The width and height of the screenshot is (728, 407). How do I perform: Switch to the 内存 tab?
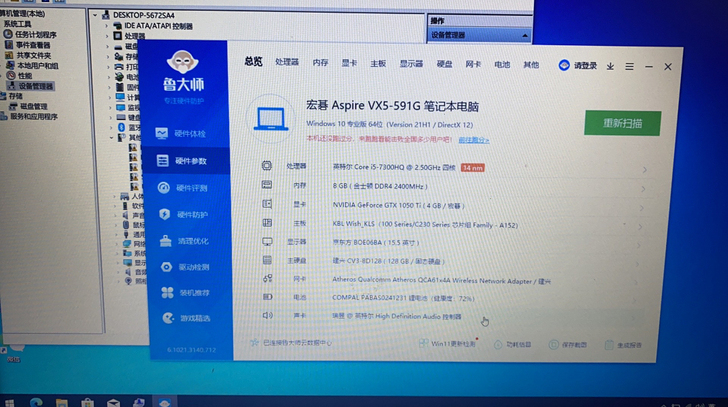(320, 63)
